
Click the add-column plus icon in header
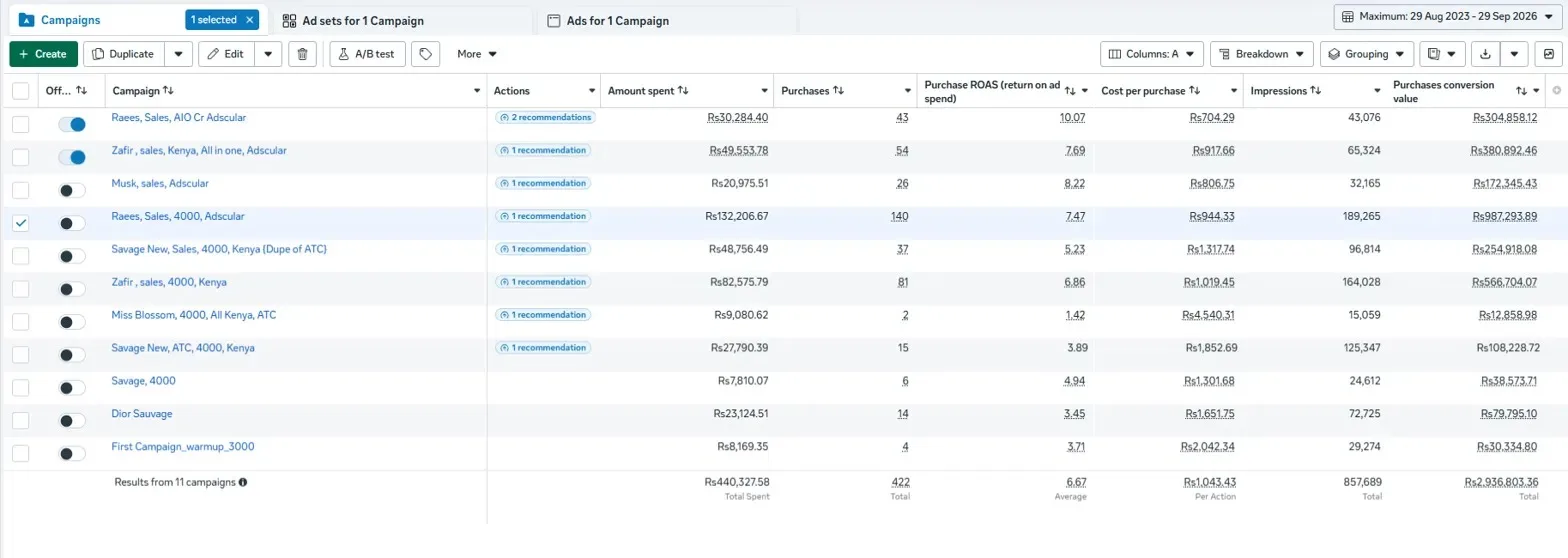coord(1556,91)
